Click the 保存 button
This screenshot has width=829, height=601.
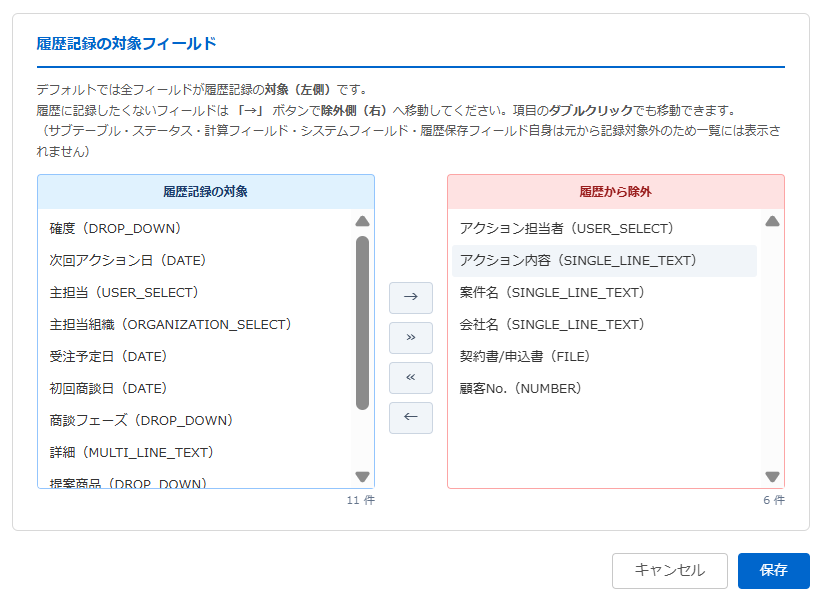[773, 570]
